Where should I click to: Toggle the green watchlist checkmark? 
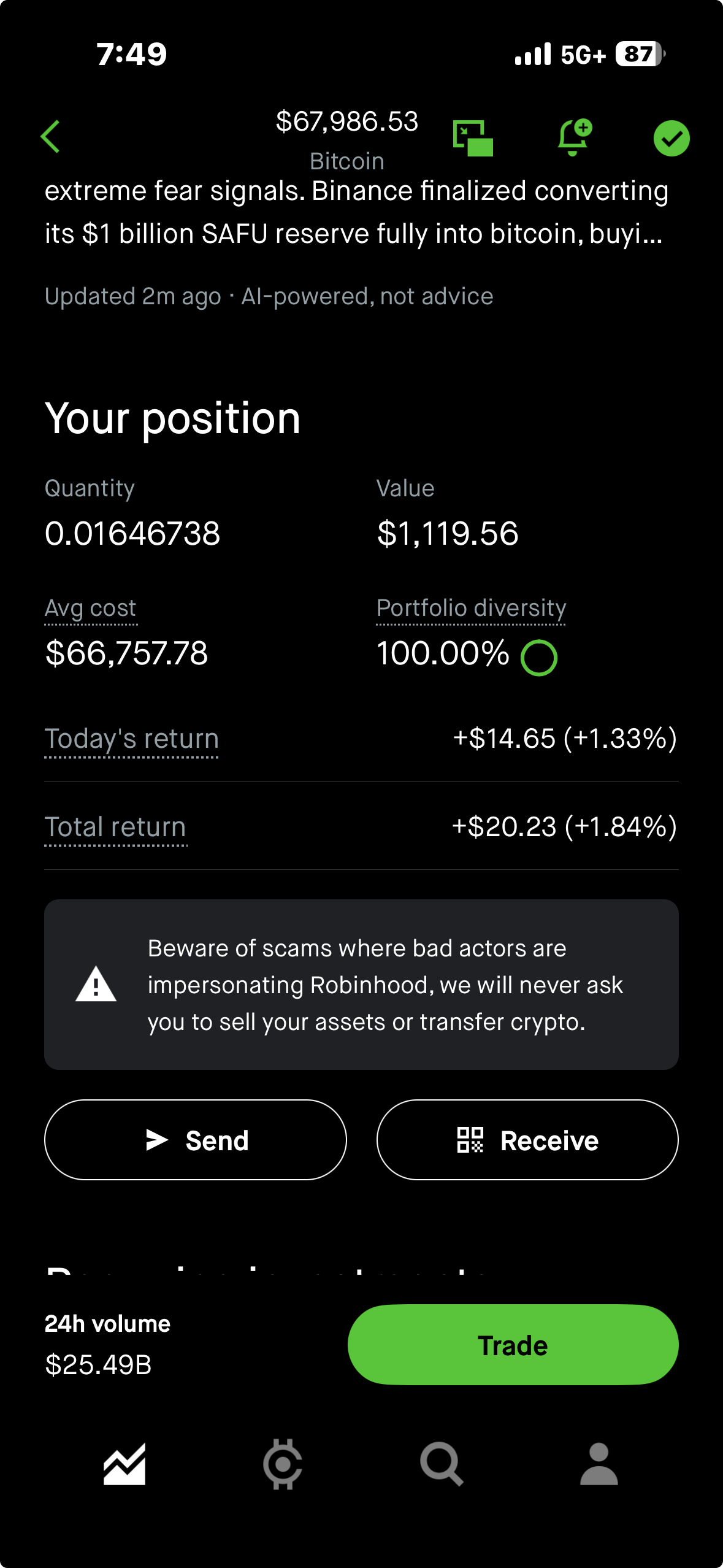pos(671,138)
